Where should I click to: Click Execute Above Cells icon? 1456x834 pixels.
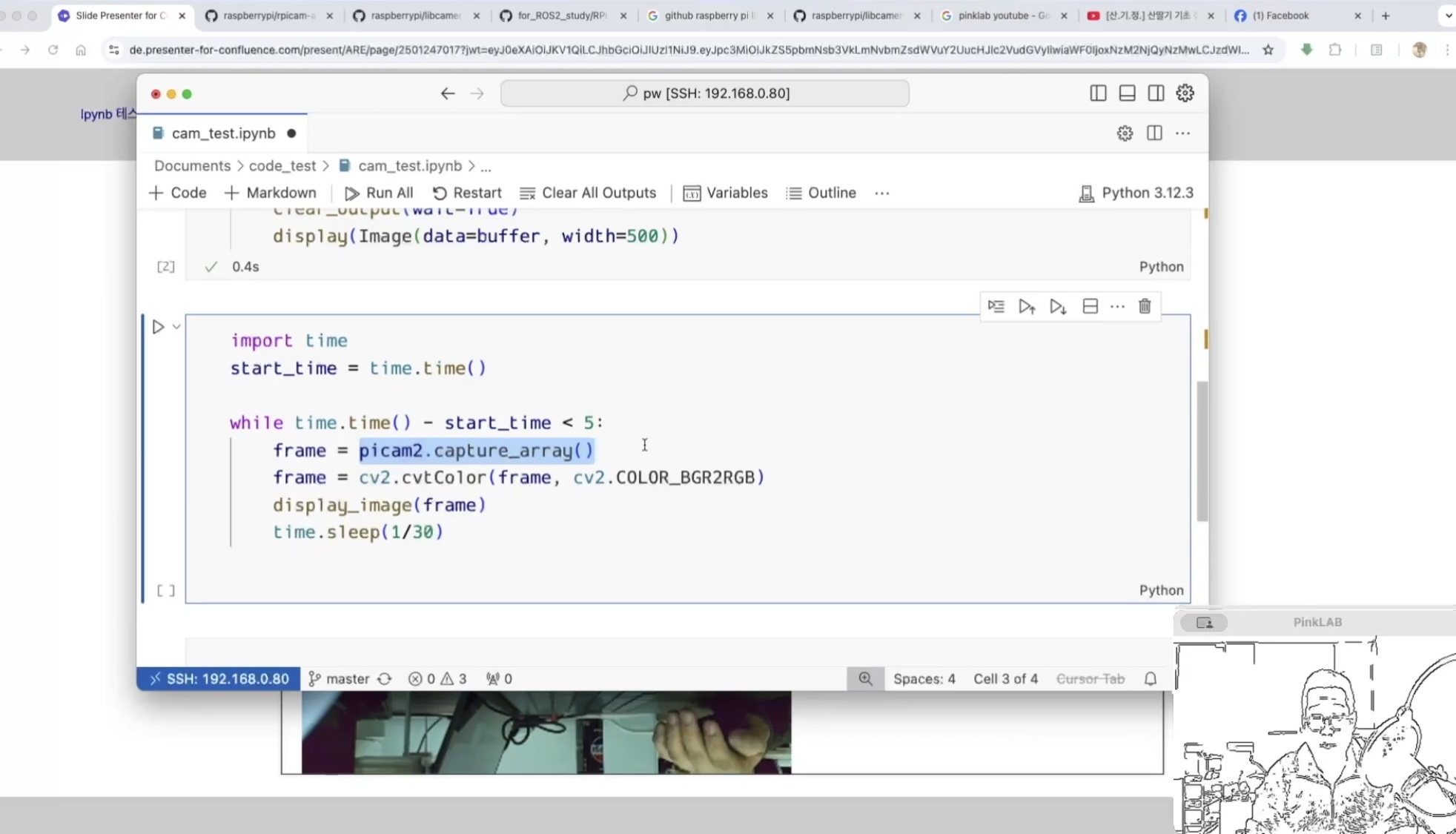1027,306
